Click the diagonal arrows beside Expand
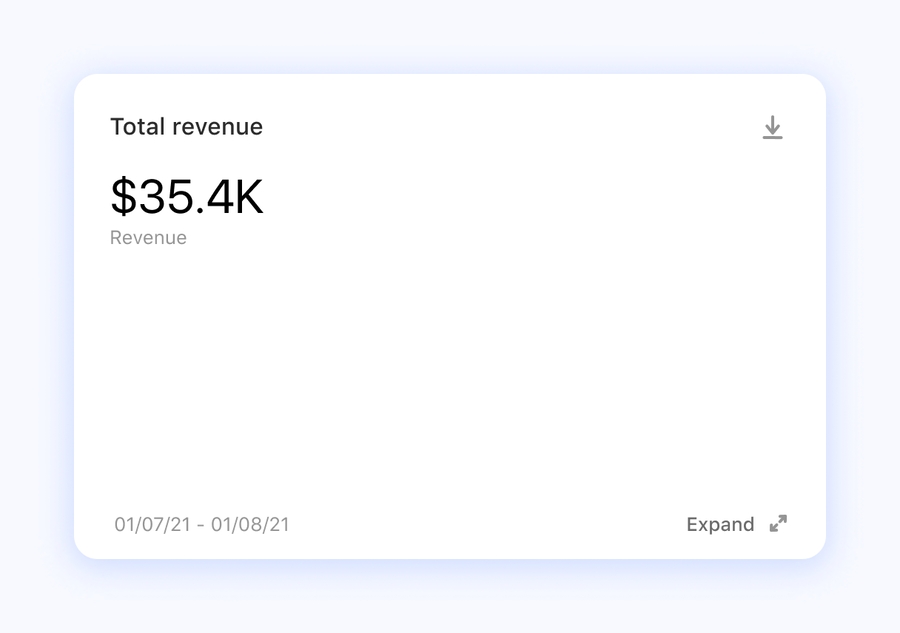The image size is (900, 633). 778,524
